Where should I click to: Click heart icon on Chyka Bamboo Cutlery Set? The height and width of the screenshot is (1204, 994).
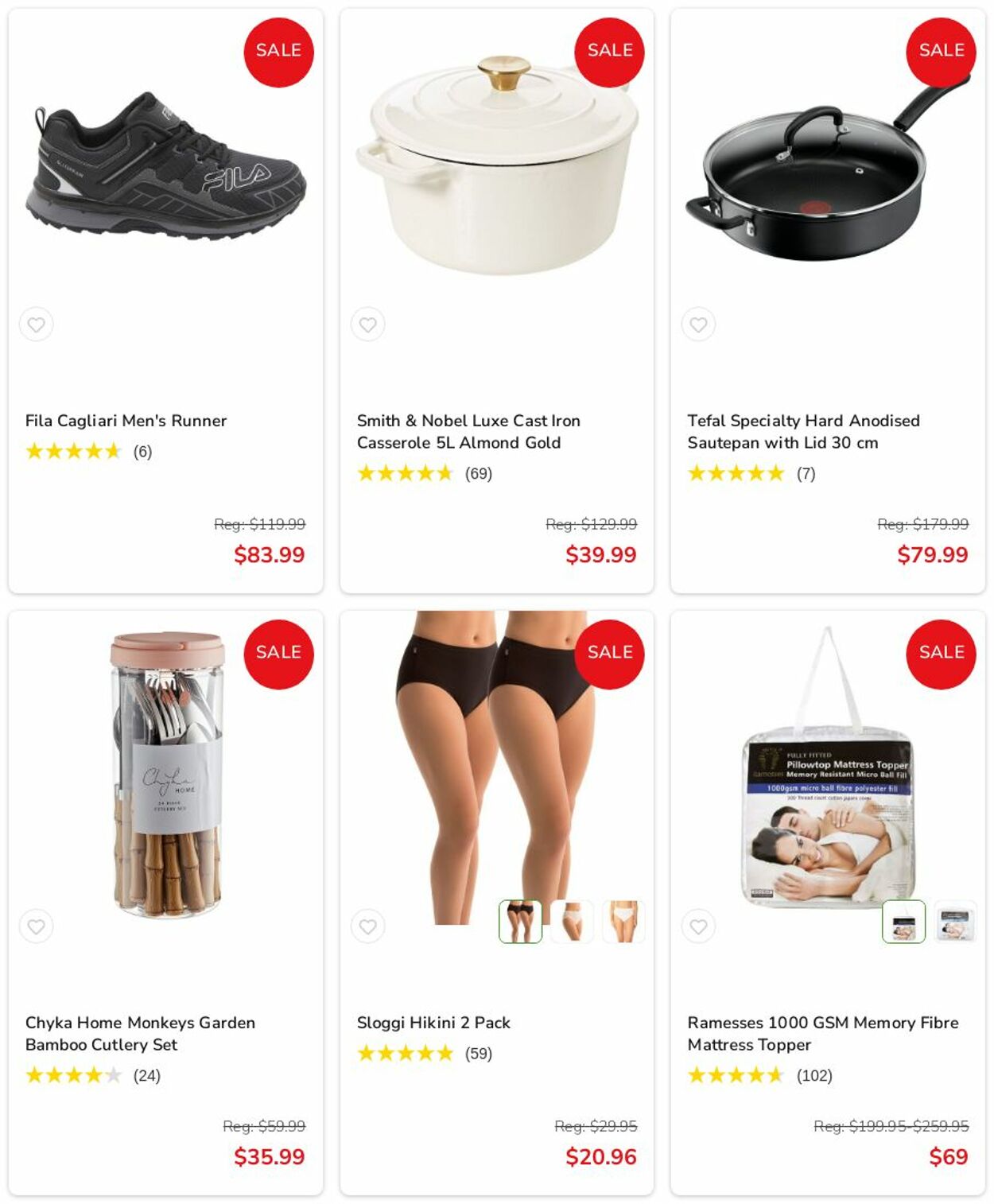(37, 926)
